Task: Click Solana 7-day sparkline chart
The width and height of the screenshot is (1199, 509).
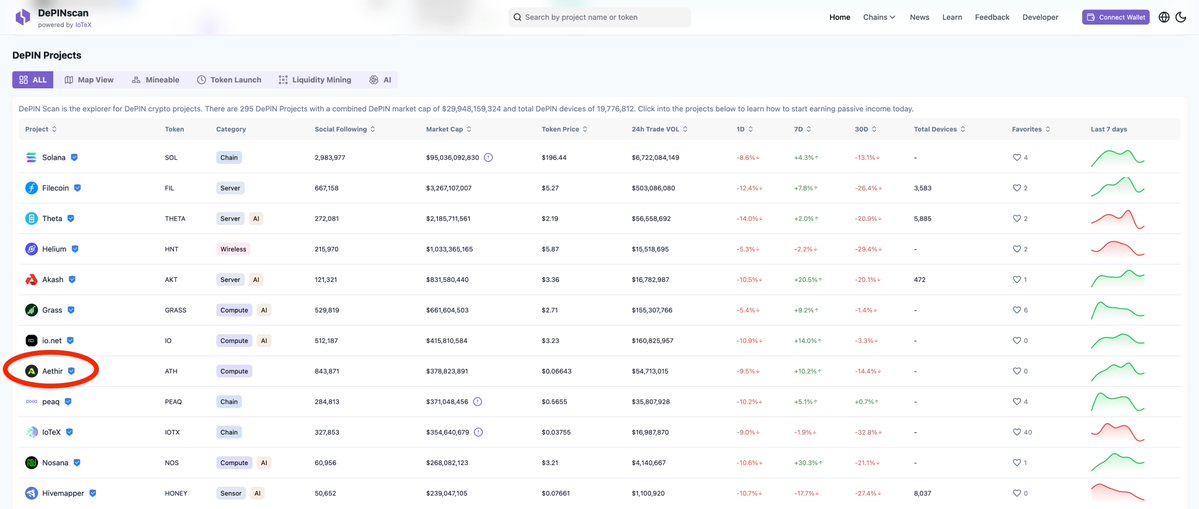Action: click(x=1118, y=157)
